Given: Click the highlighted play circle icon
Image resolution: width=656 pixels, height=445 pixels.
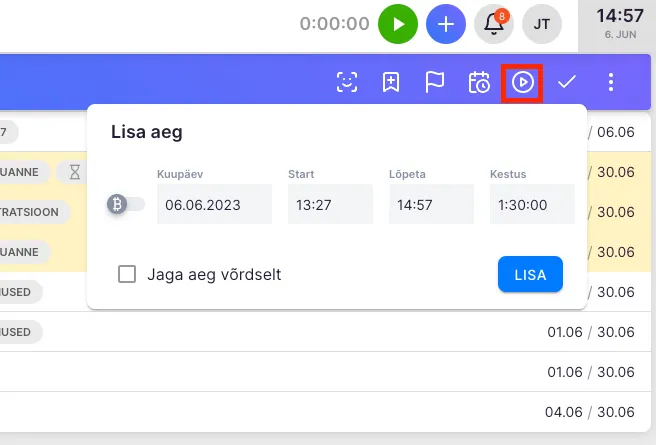Looking at the screenshot, I should [x=523, y=82].
